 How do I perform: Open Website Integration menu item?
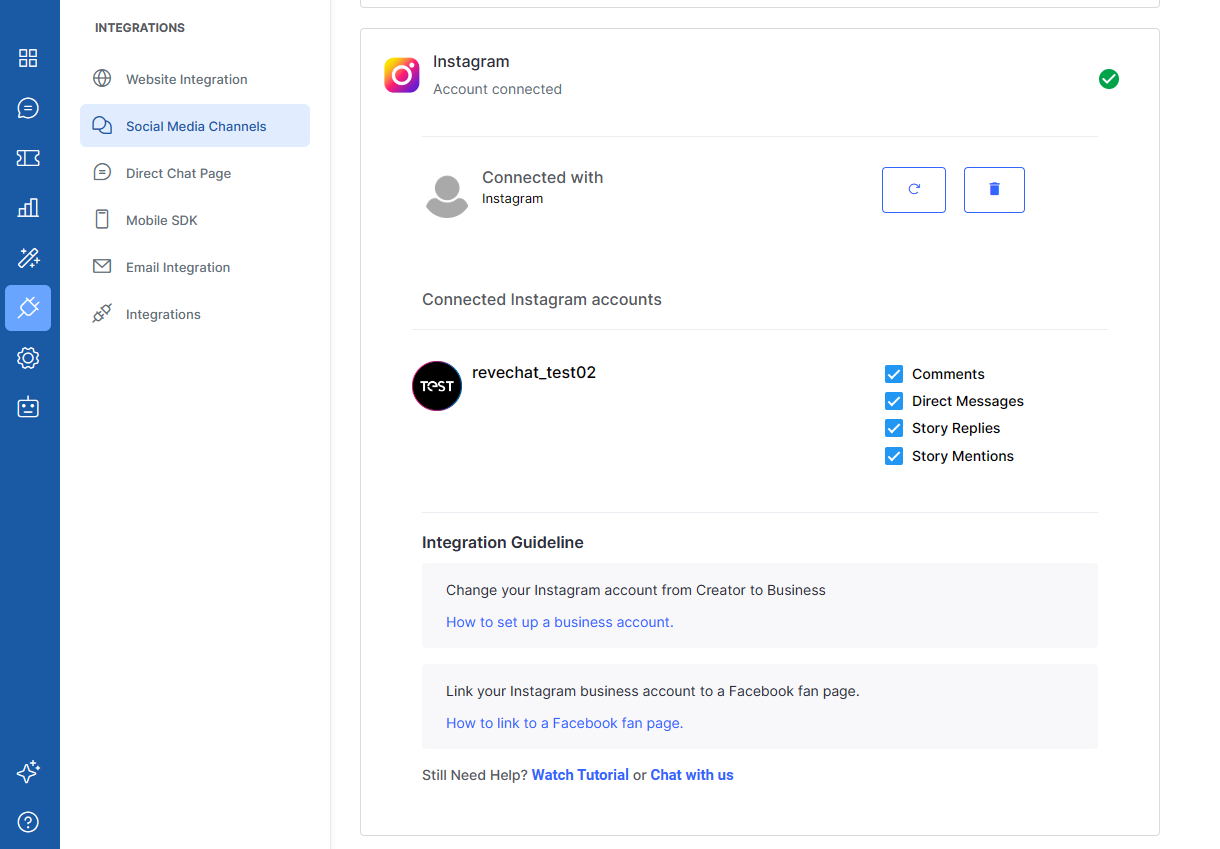(195, 79)
